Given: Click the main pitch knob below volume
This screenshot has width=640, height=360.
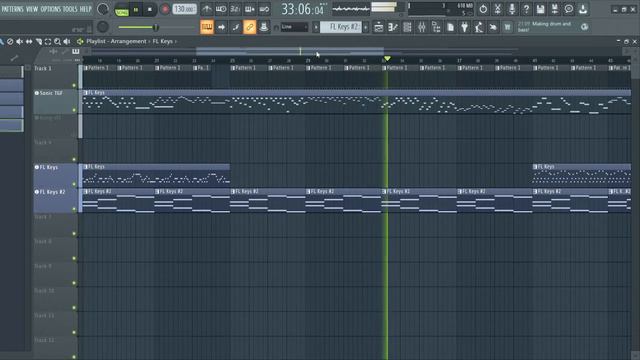Looking at the screenshot, I should pos(103,27).
